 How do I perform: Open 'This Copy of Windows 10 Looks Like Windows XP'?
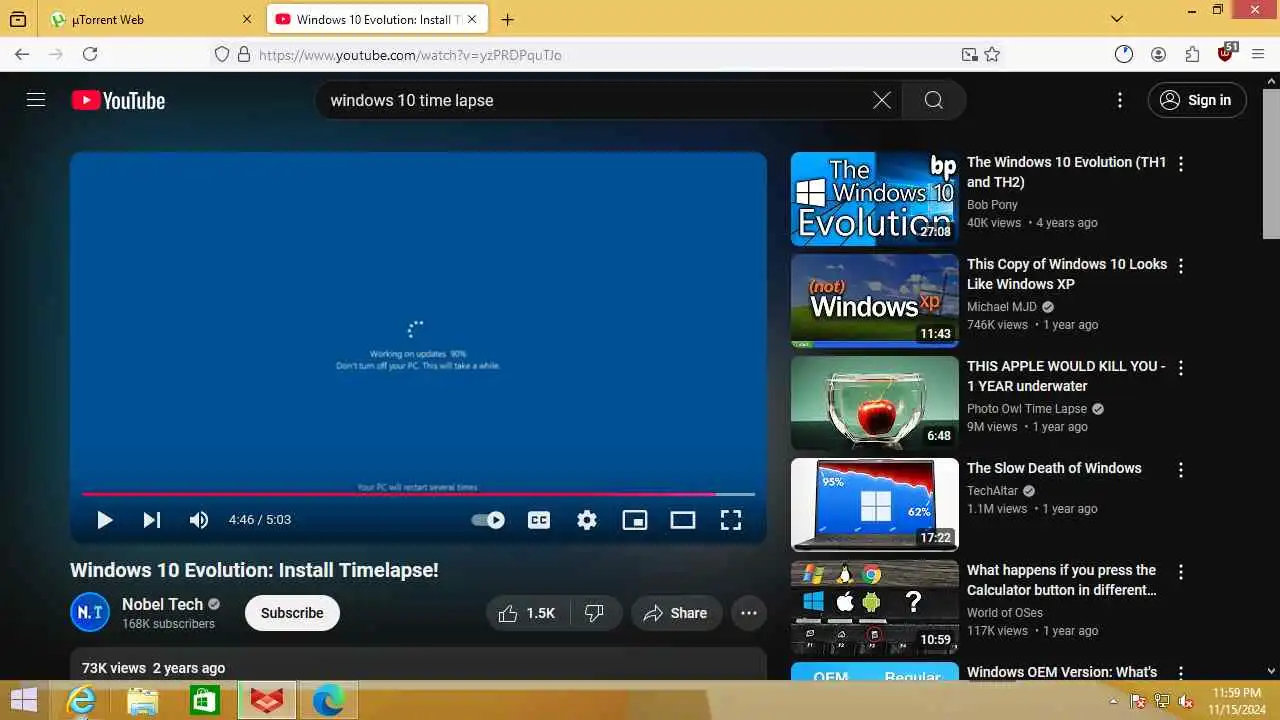coord(1067,274)
